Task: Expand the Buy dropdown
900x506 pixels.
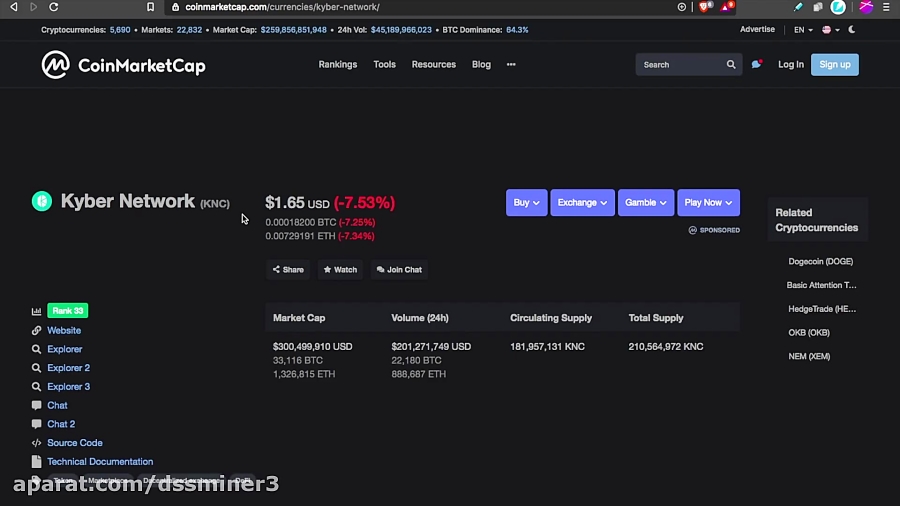Action: pos(526,203)
